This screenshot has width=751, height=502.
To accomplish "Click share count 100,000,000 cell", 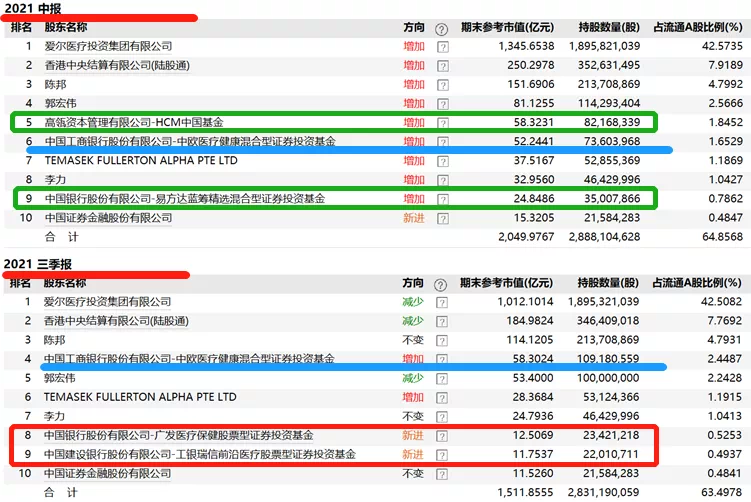I will coord(607,378).
